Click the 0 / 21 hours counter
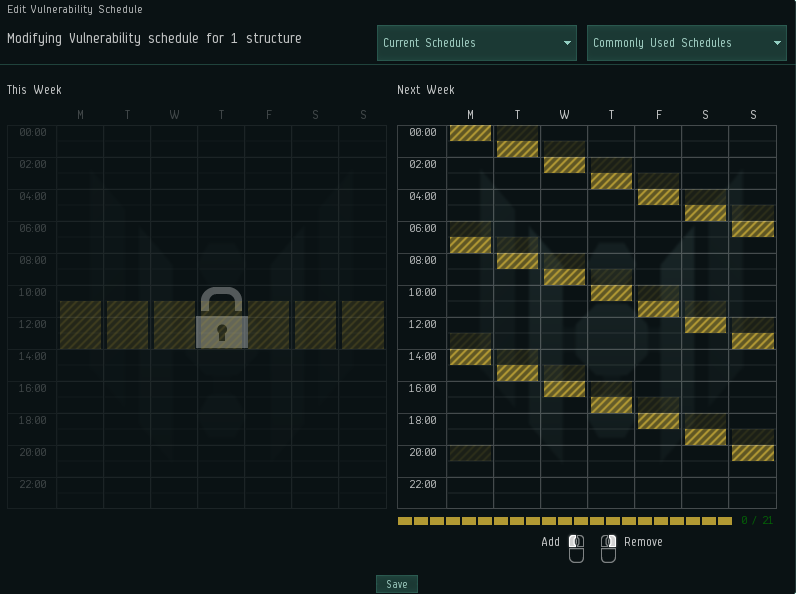 [x=756, y=521]
